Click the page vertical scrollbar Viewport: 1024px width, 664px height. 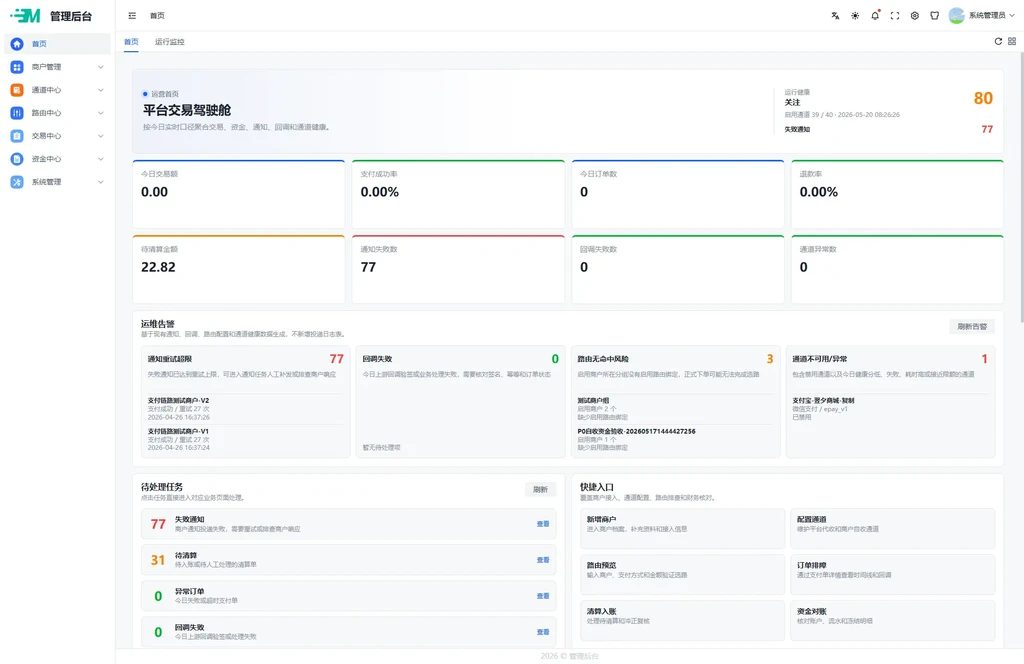tap(1021, 189)
